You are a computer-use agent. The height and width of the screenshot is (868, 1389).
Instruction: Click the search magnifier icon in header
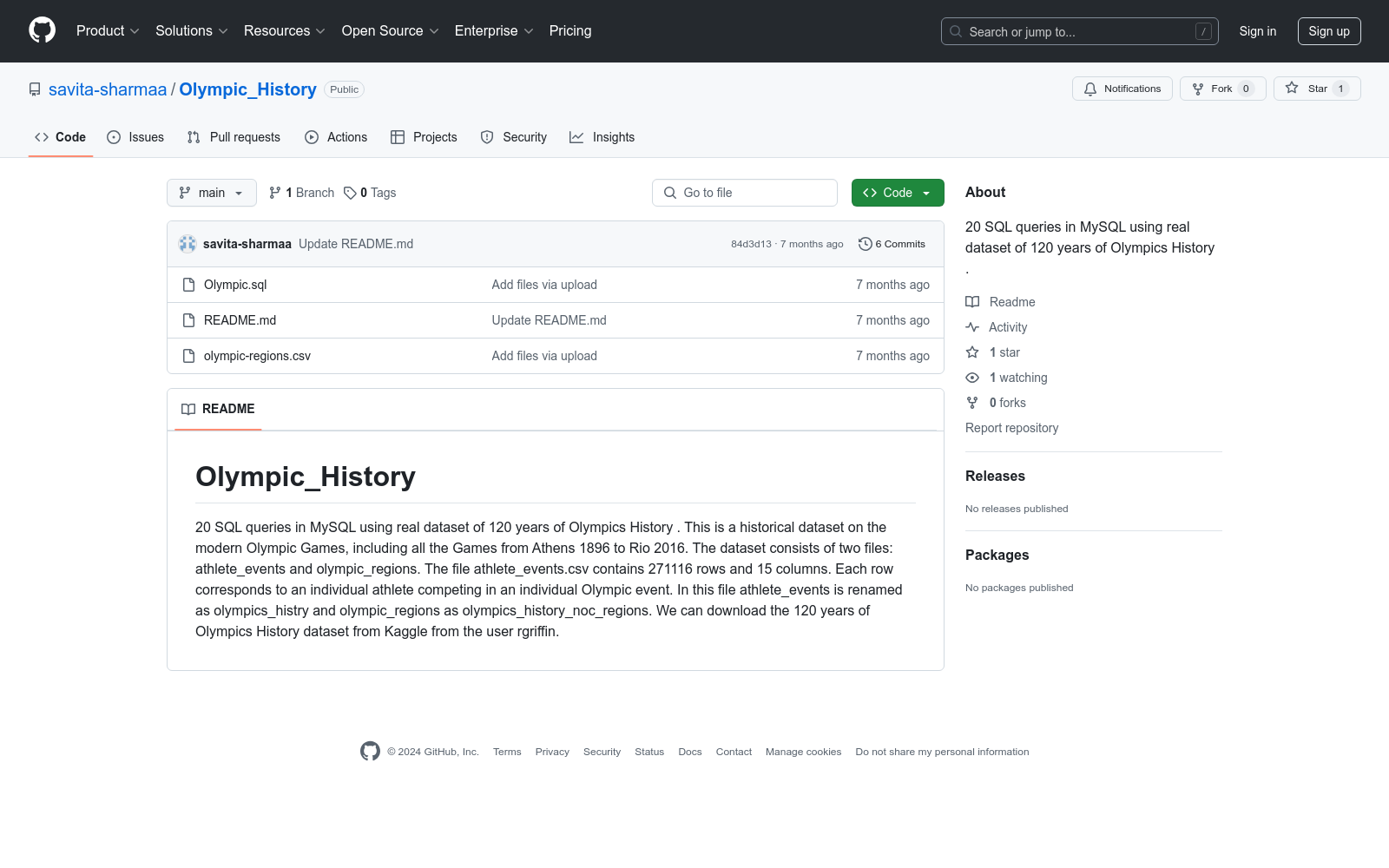[x=956, y=31]
